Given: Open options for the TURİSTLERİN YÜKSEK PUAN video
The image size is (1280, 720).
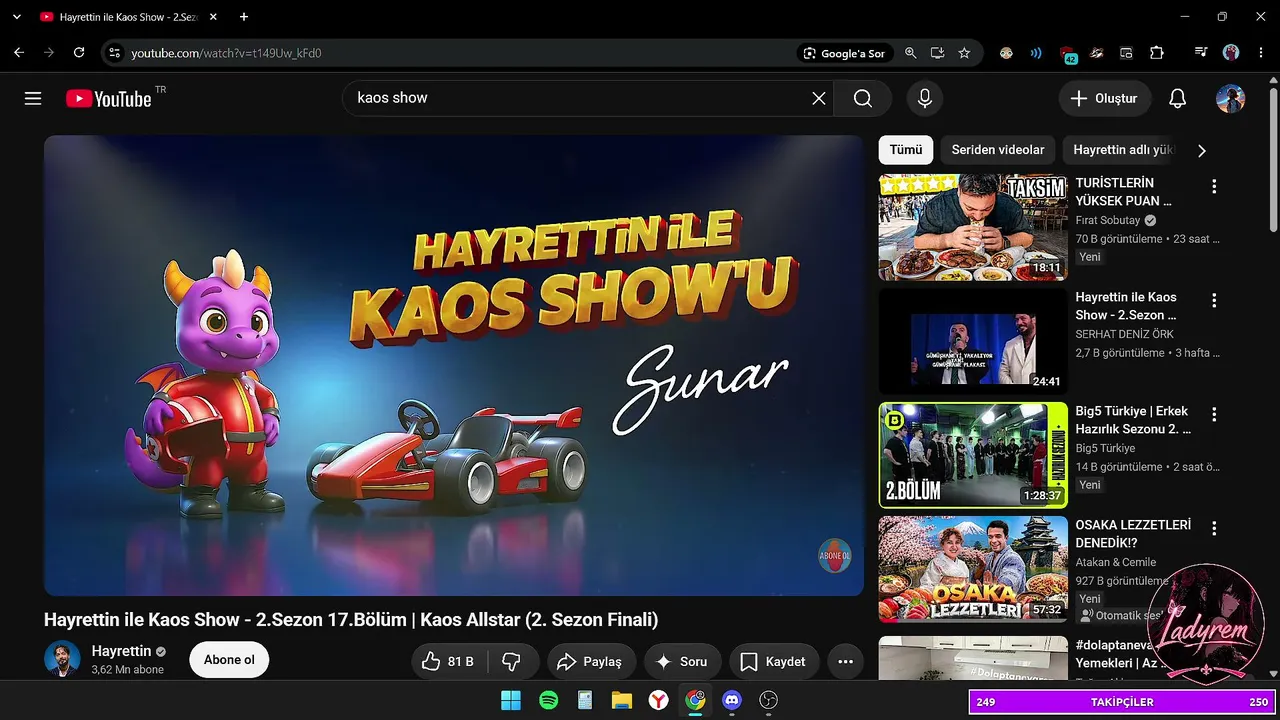Looking at the screenshot, I should (1214, 186).
